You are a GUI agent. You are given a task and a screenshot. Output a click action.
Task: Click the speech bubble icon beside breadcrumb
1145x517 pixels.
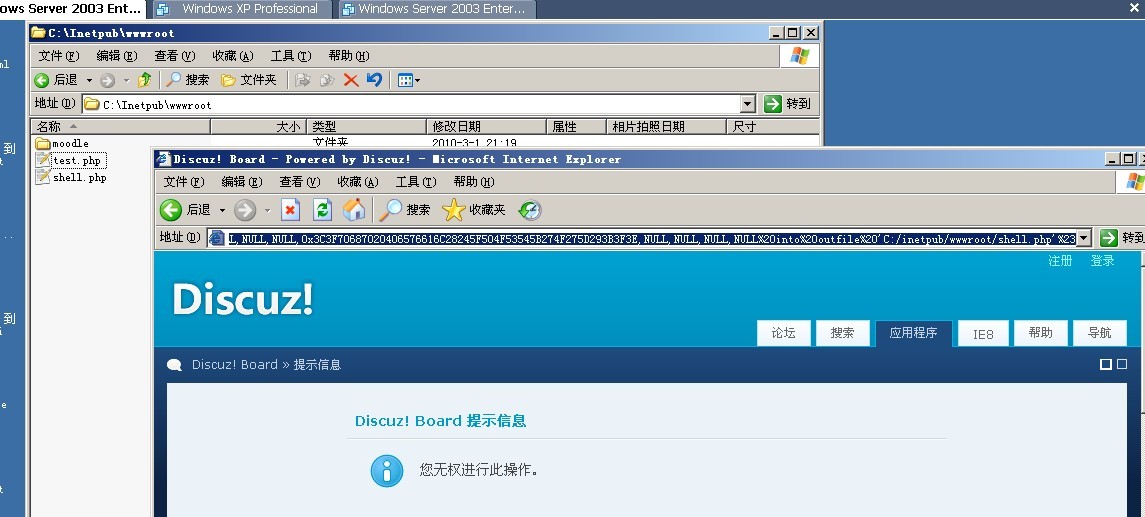[174, 365]
